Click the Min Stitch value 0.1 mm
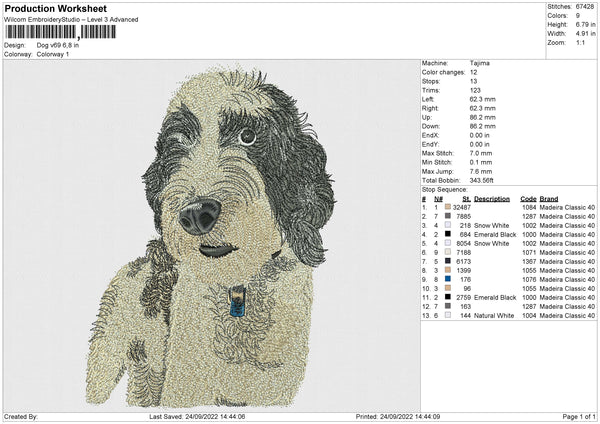Viewport: 600px width, 424px height. click(x=481, y=162)
